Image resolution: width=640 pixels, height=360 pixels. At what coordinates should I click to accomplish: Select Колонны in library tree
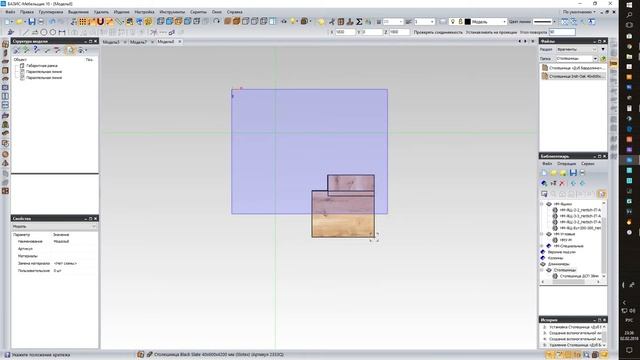pyautogui.click(x=555, y=258)
